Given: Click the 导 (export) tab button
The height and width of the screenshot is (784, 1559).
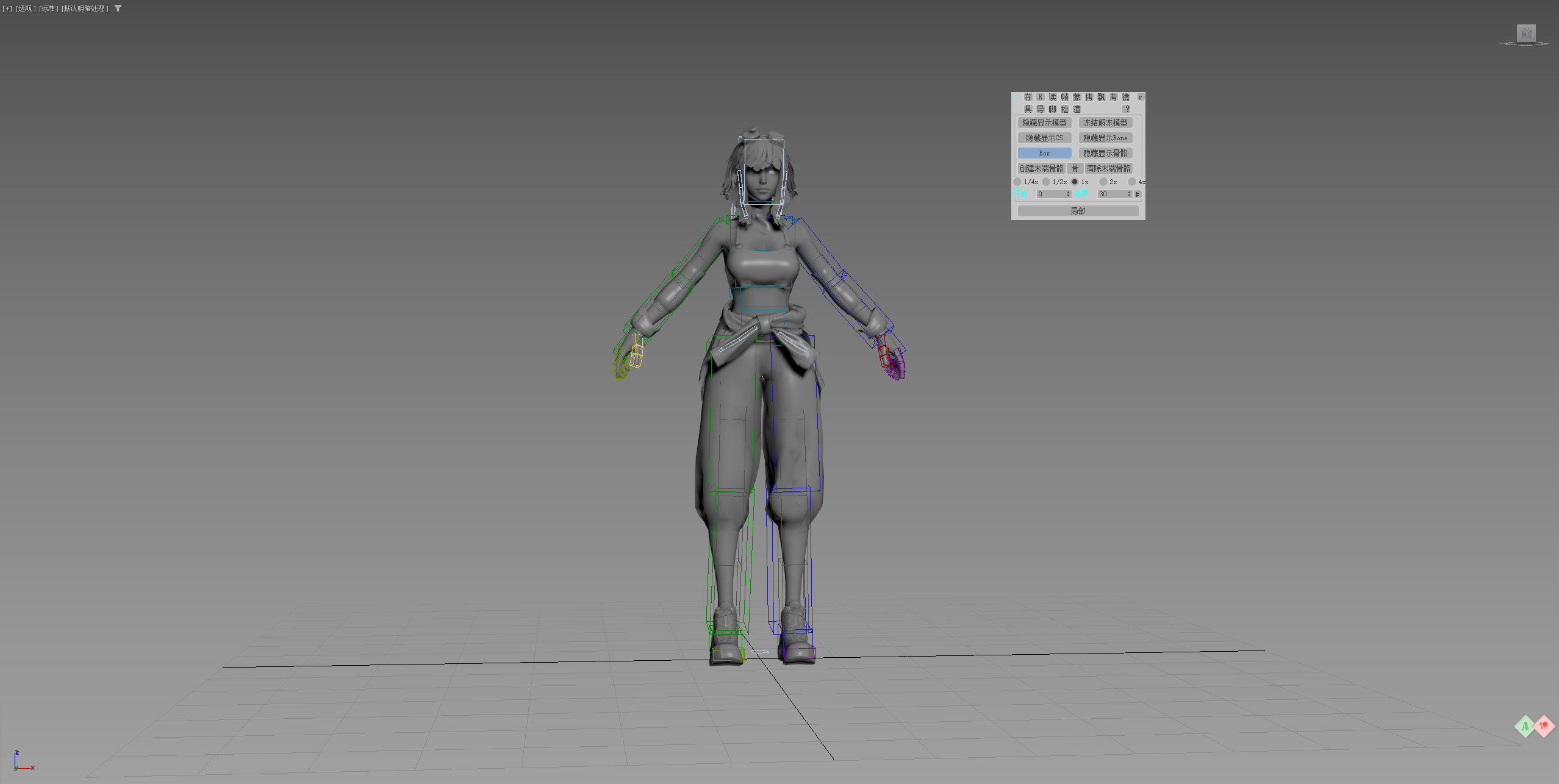Looking at the screenshot, I should [1040, 109].
